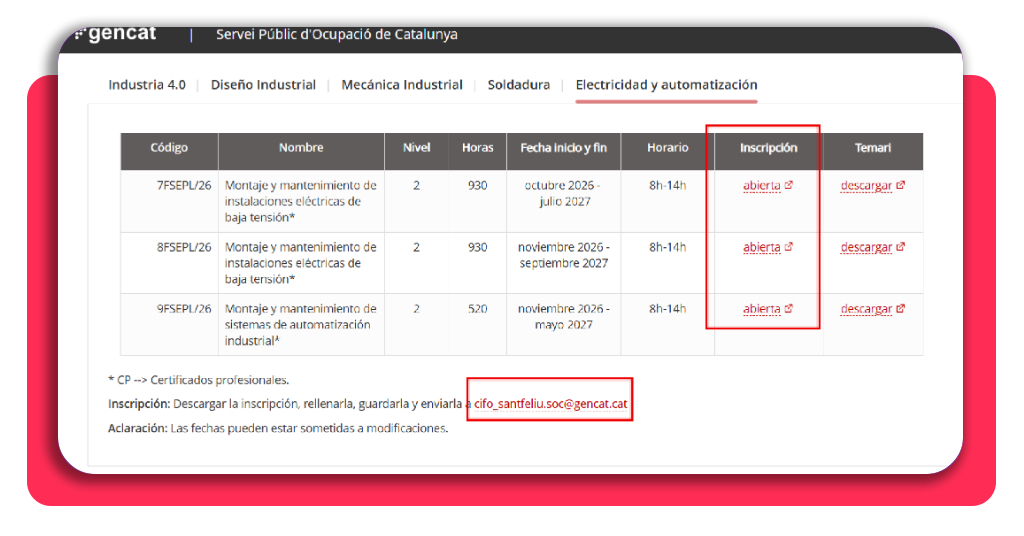Open abierta link for course 9FSEPL/26
1024x536 pixels.
(761, 309)
